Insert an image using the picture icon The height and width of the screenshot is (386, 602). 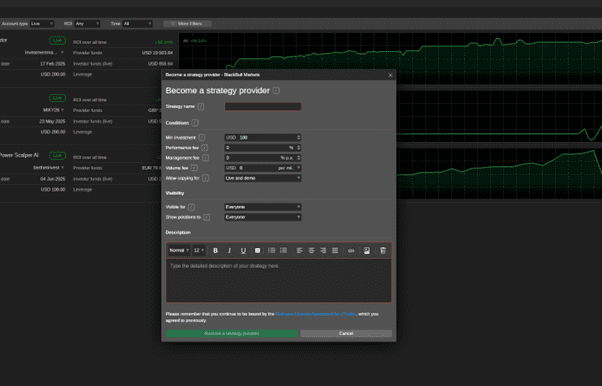pos(367,250)
